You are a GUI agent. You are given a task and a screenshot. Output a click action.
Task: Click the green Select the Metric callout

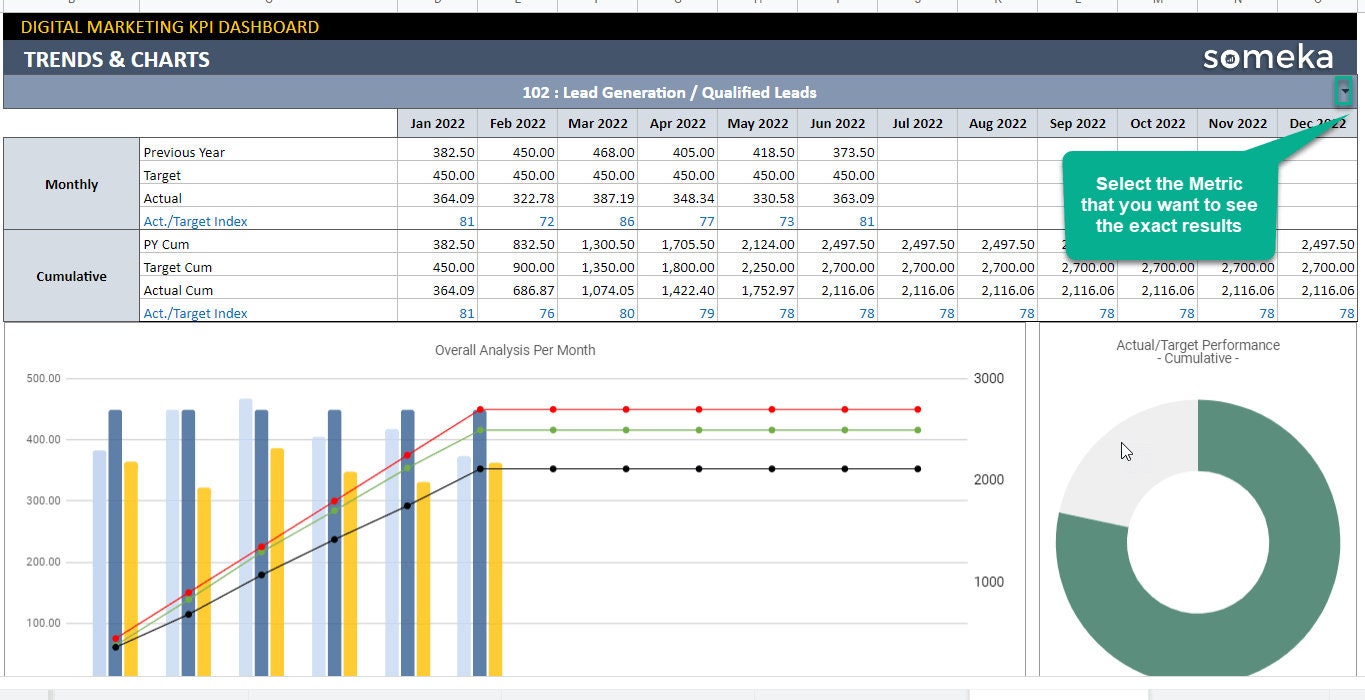(x=1170, y=200)
